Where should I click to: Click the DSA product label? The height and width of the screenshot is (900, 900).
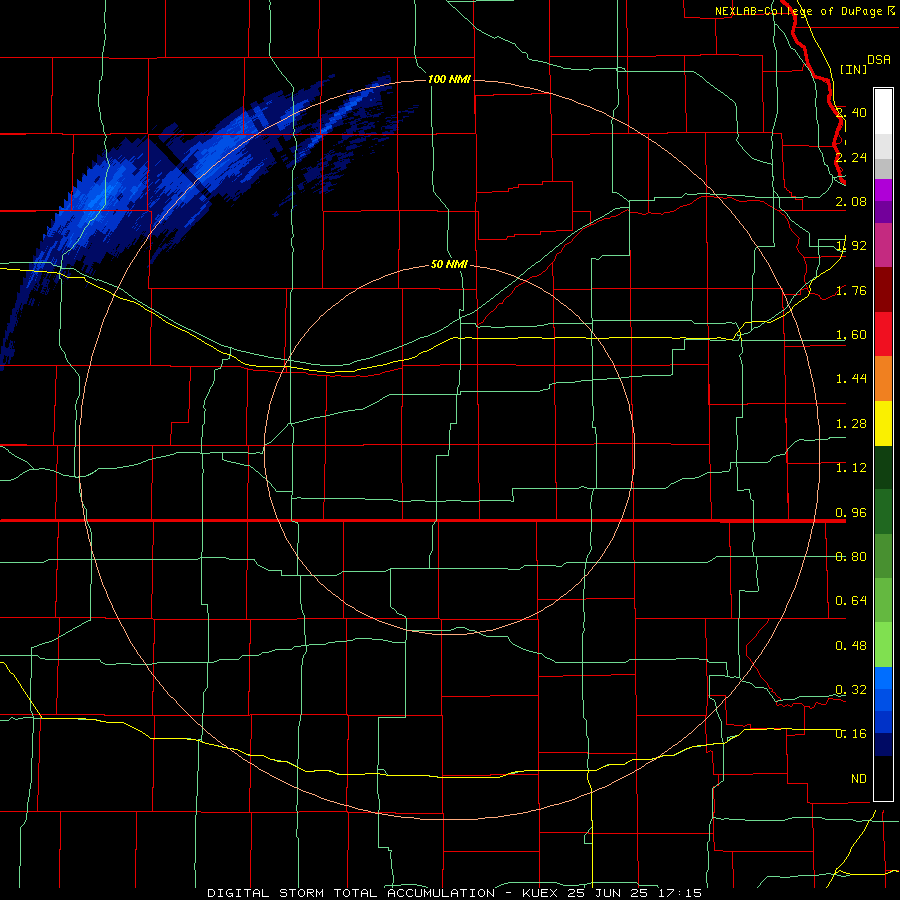(879, 60)
